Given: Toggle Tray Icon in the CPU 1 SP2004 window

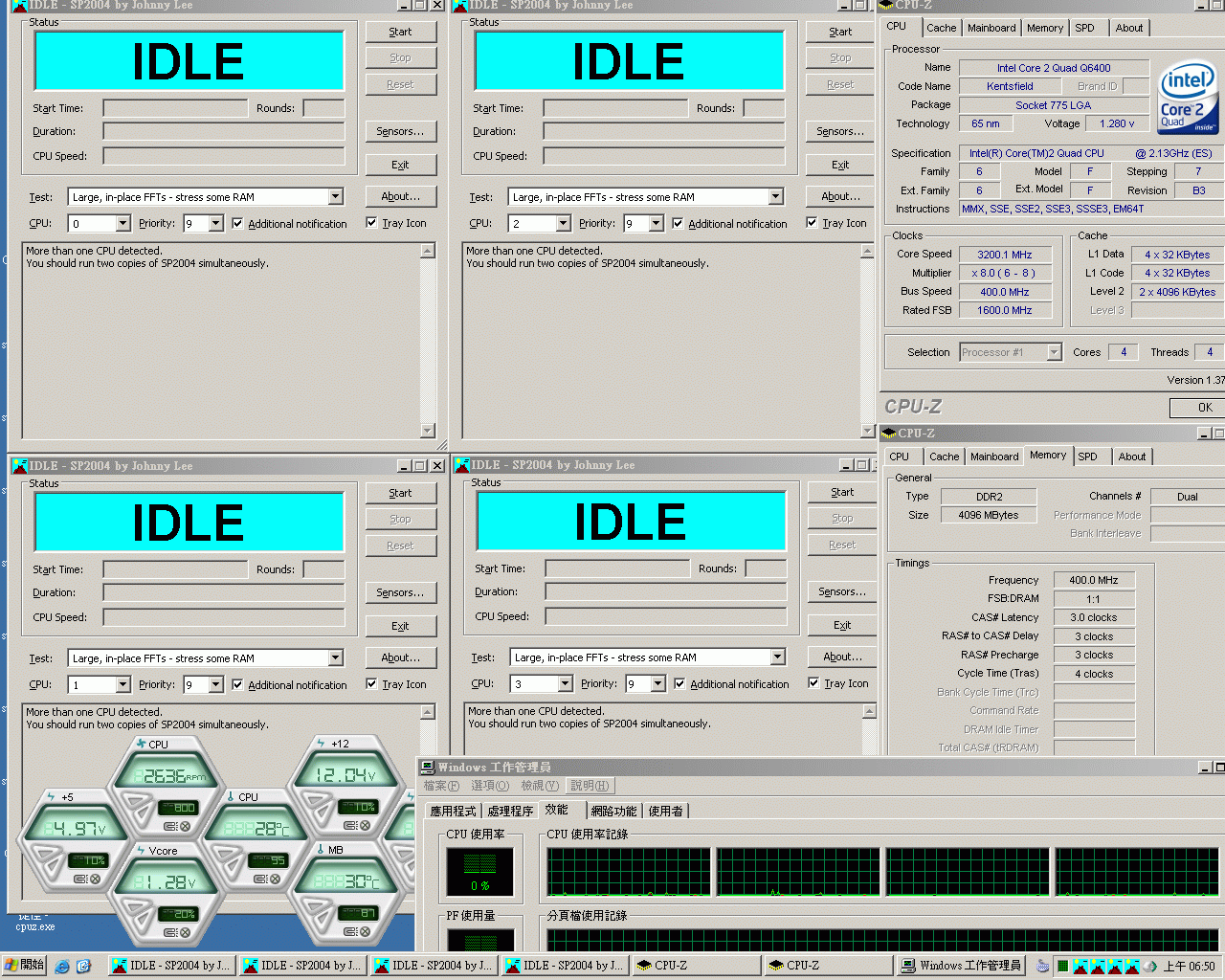Looking at the screenshot, I should point(371,684).
